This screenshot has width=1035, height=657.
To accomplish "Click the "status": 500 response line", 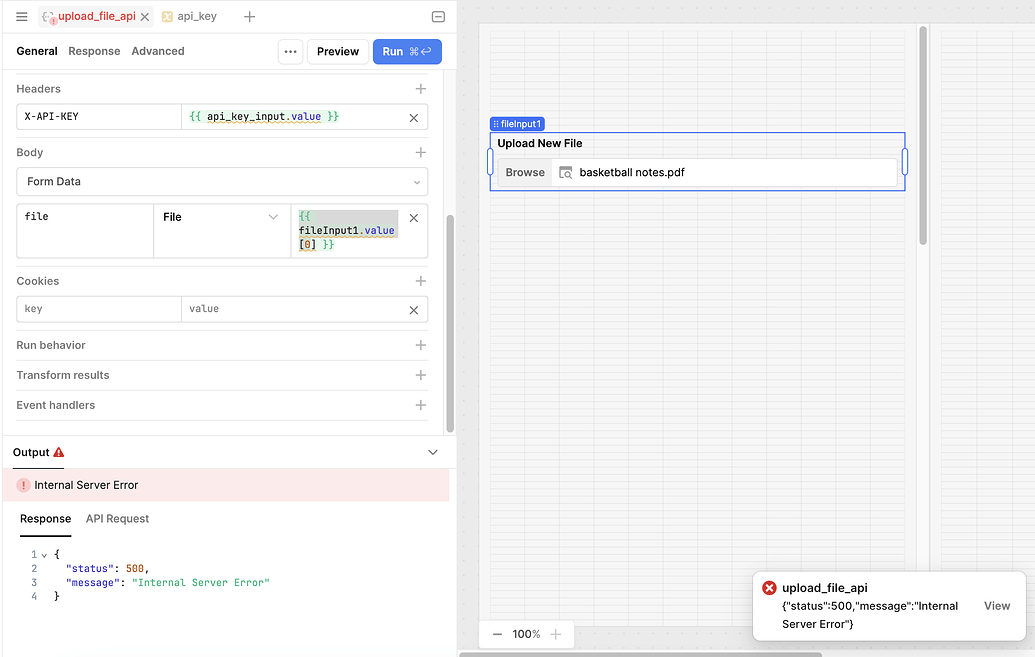I will click(x=108, y=569).
